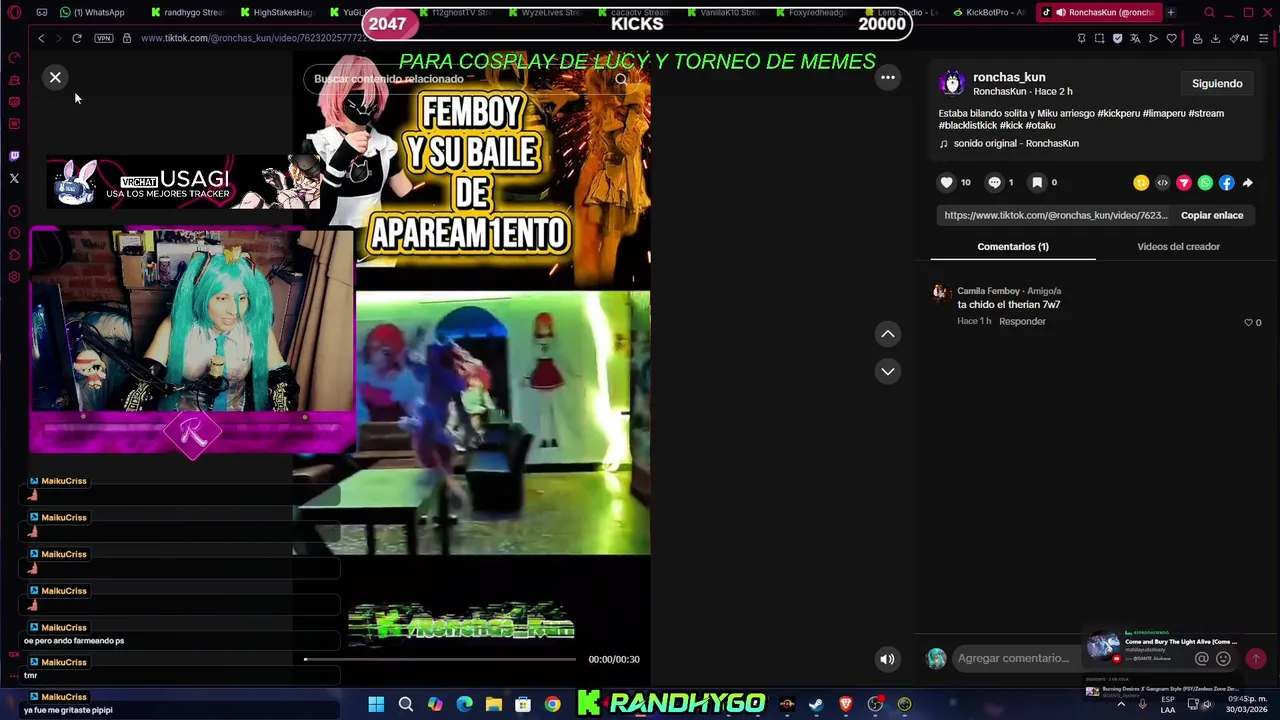The image size is (1280, 720).
Task: Open Microsoft Edge from taskbar
Action: (464, 704)
